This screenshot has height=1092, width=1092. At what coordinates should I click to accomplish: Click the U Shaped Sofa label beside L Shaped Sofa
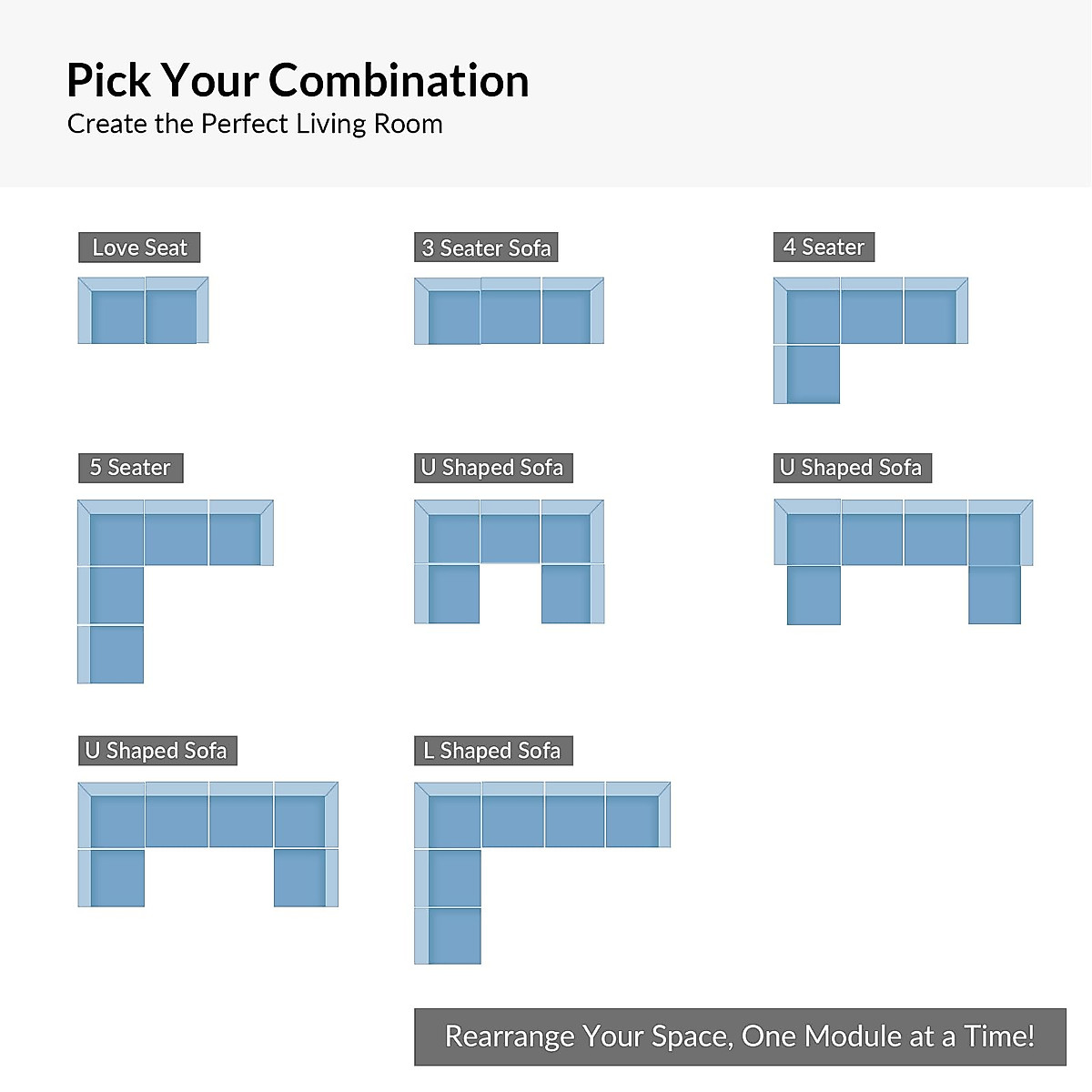point(157,751)
